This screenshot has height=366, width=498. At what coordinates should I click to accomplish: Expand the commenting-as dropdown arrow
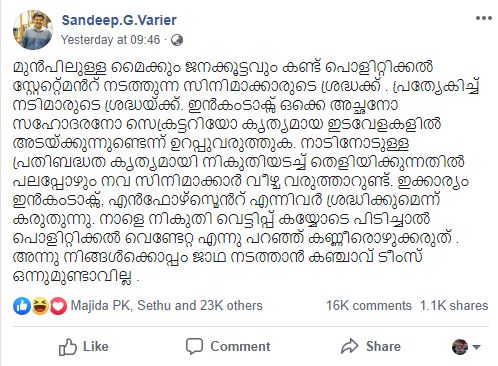click(x=477, y=347)
